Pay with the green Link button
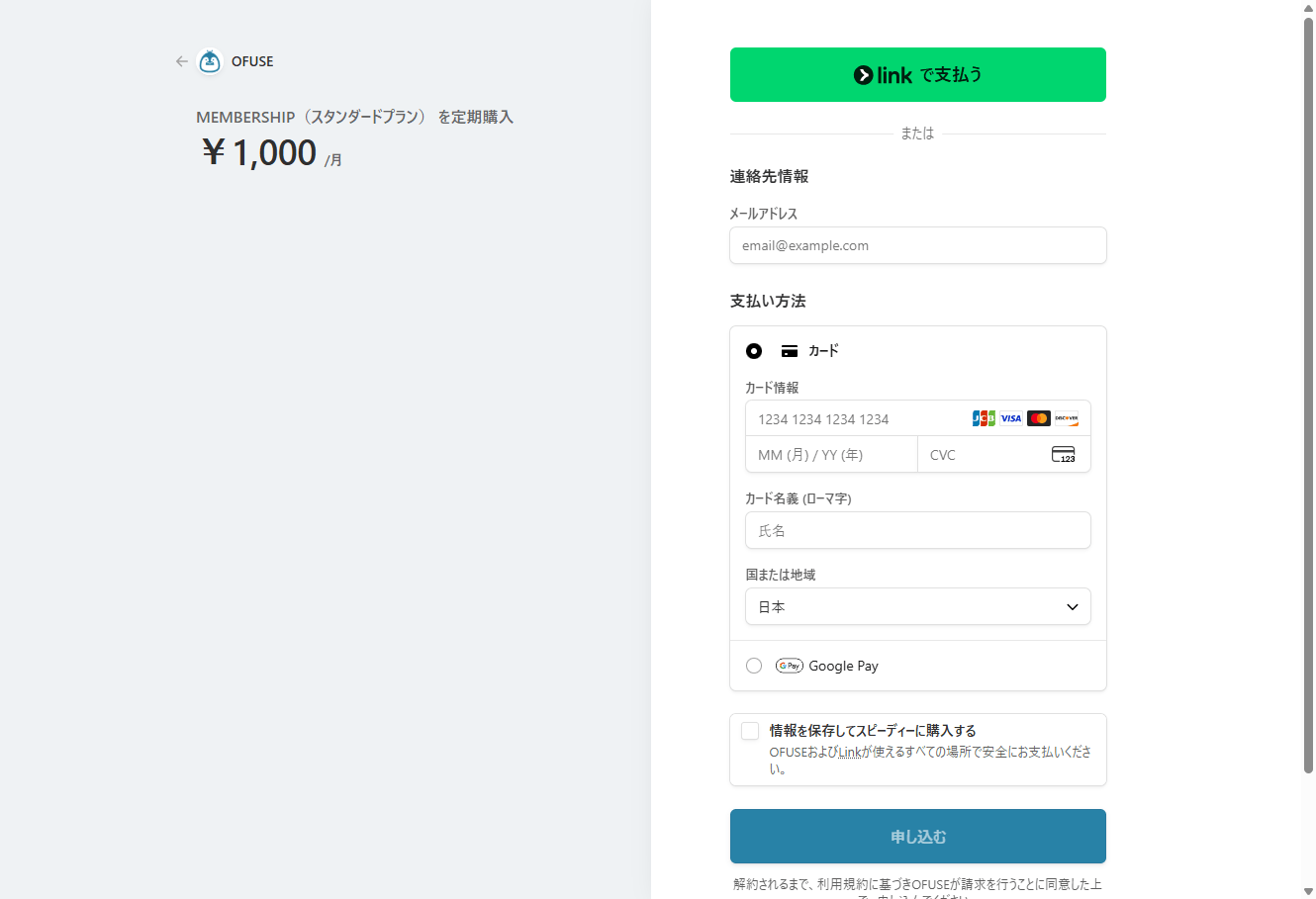This screenshot has width=1316, height=899. click(917, 75)
